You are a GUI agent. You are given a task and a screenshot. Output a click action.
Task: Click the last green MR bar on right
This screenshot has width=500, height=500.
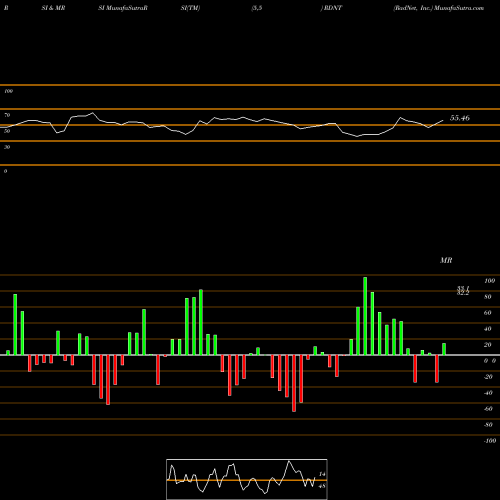click(444, 349)
